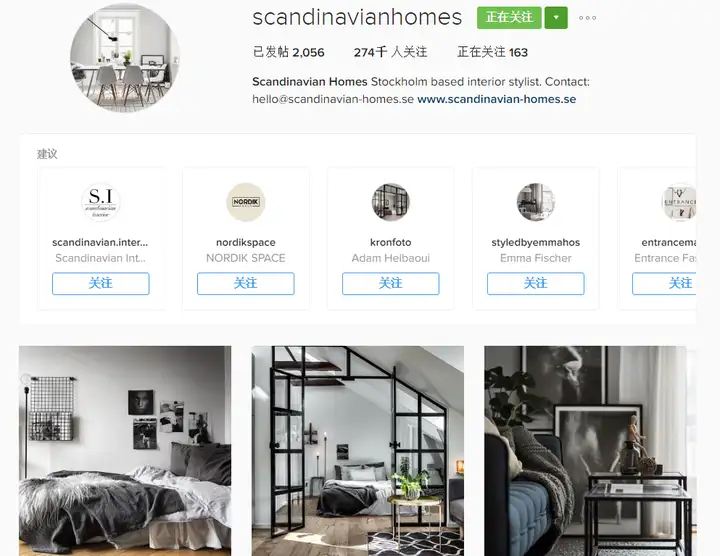This screenshot has width=720, height=556.
Task: Follow kronfoto with its 关注 button
Action: pos(391,283)
